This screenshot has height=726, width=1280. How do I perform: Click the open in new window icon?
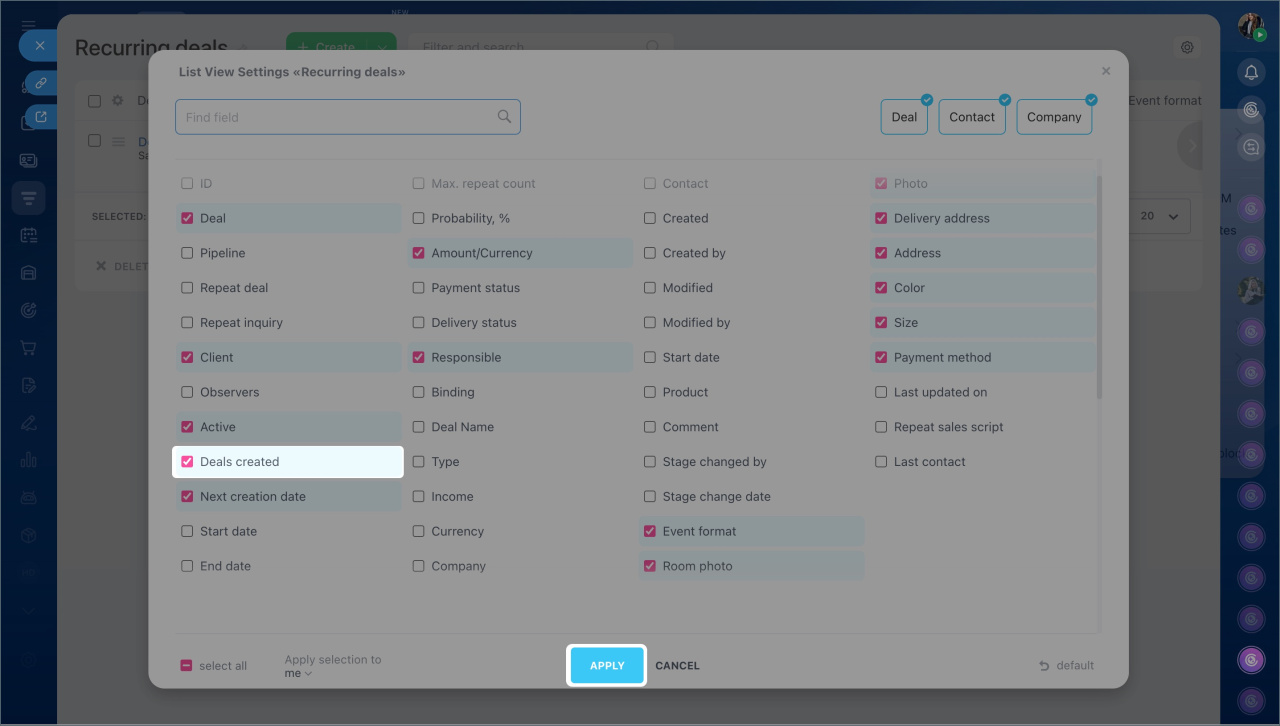(41, 117)
